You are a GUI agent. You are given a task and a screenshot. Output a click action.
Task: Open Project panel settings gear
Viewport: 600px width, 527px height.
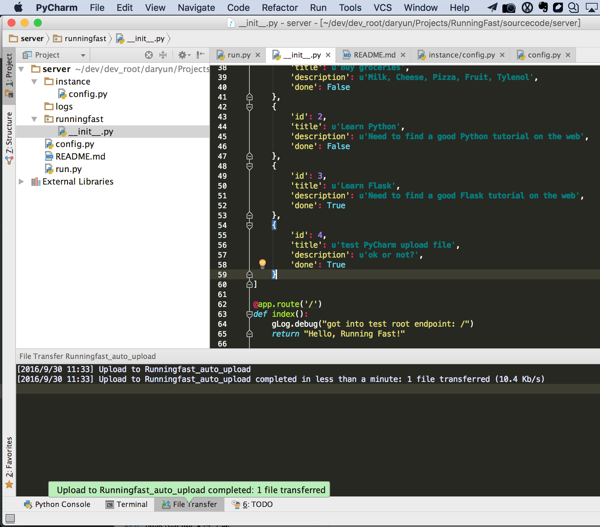click(x=182, y=55)
